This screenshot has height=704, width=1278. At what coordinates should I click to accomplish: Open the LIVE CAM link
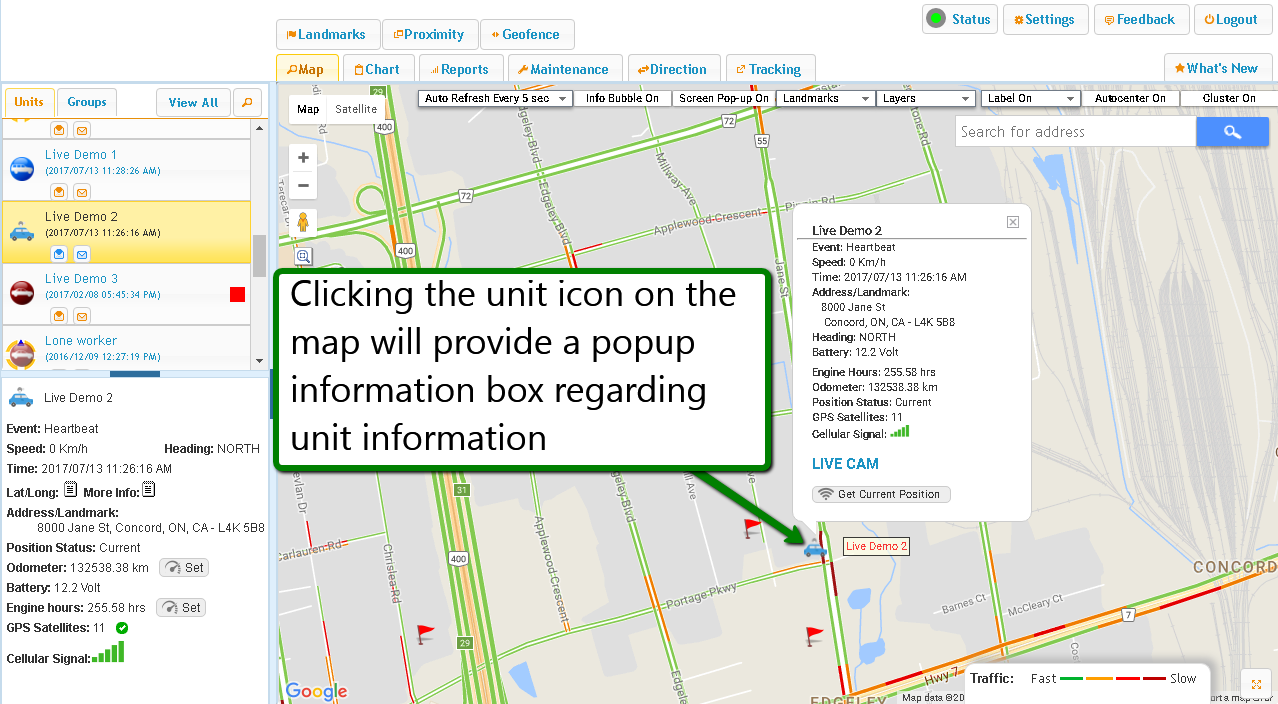click(845, 464)
